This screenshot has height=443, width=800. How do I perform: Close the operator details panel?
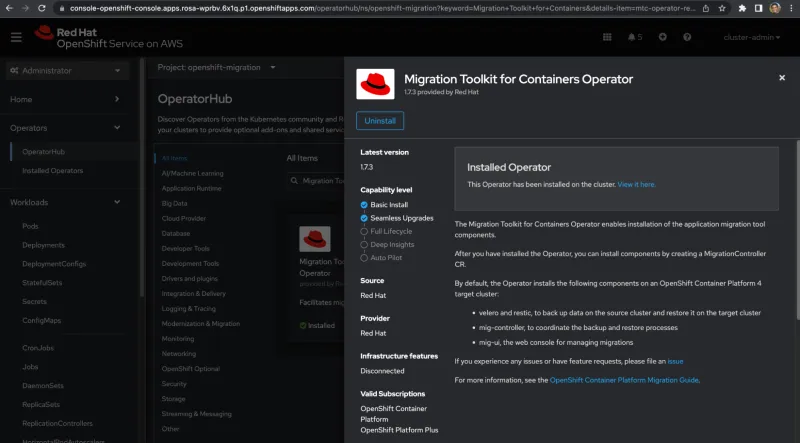[x=782, y=78]
